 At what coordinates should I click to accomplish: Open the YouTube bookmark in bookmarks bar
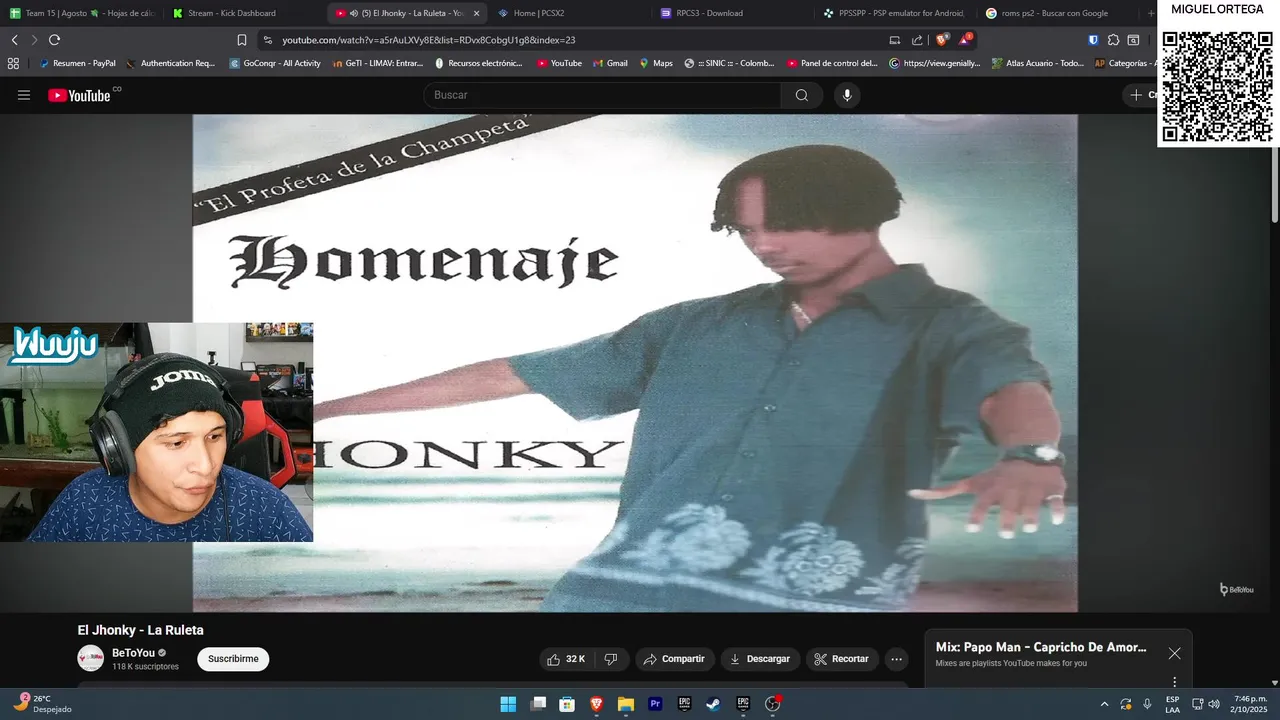pyautogui.click(x=559, y=63)
